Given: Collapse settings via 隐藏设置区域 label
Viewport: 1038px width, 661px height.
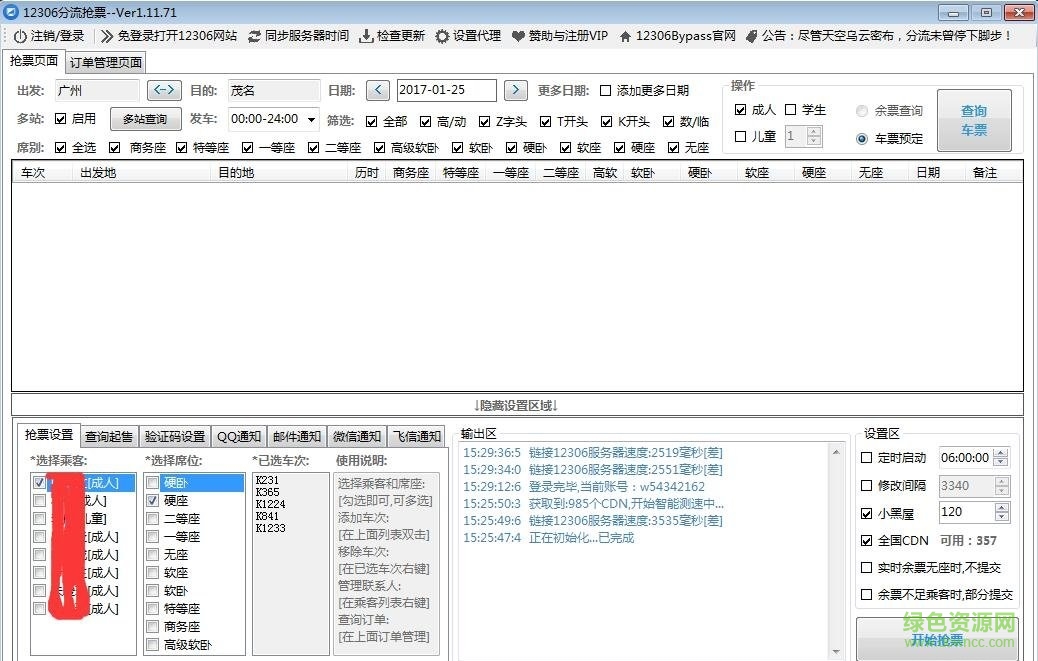Looking at the screenshot, I should point(518,405).
